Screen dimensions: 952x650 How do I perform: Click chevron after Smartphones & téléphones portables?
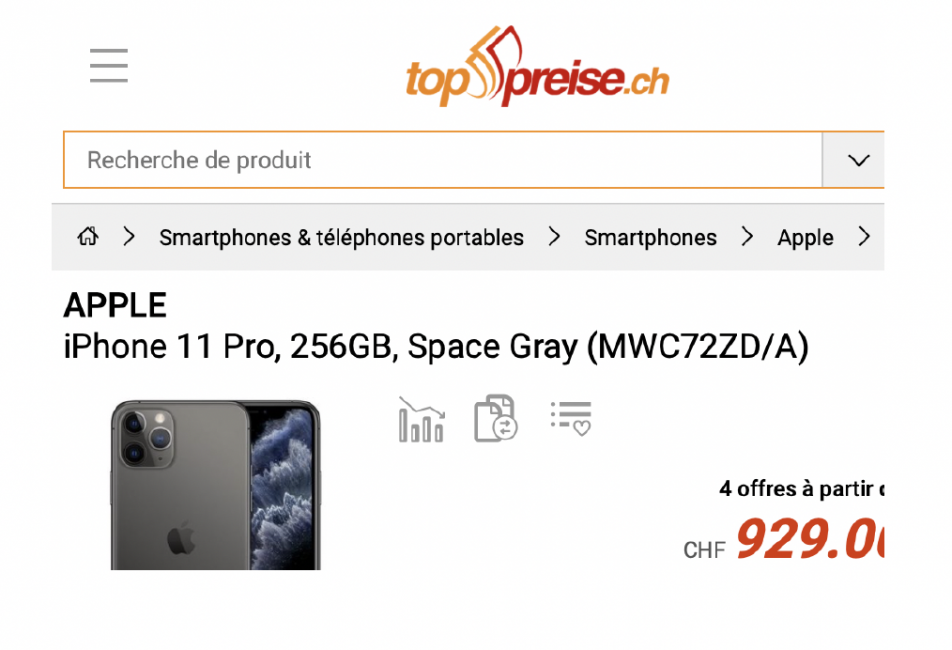point(554,236)
